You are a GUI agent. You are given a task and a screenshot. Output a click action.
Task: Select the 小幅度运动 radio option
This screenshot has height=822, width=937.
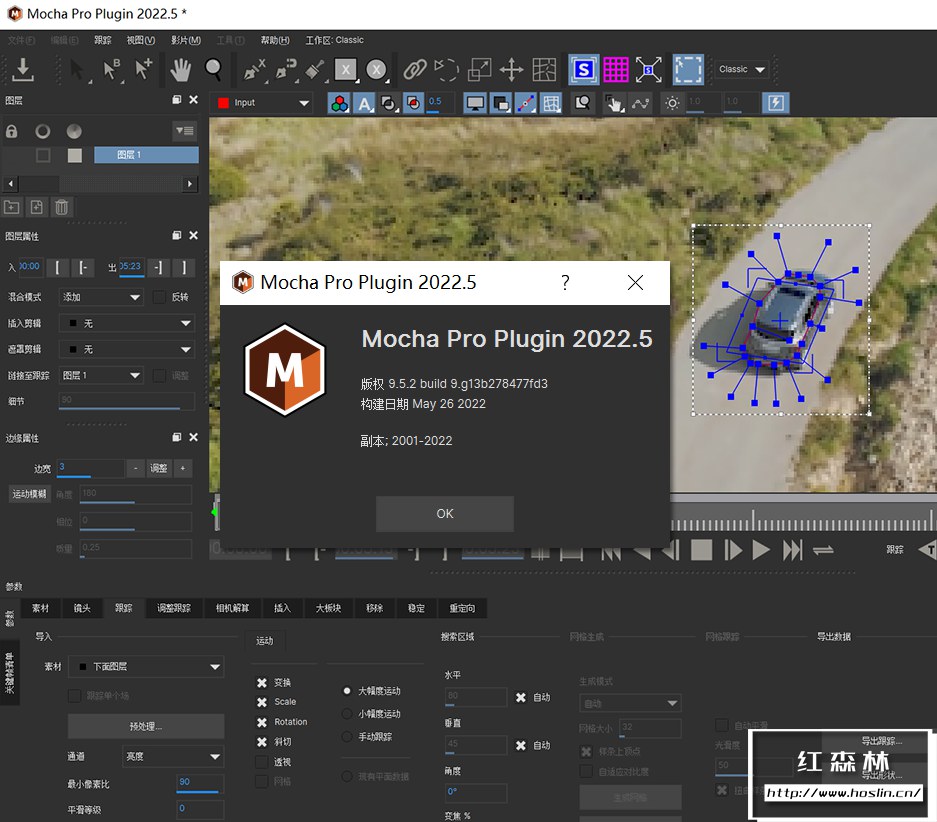point(347,714)
